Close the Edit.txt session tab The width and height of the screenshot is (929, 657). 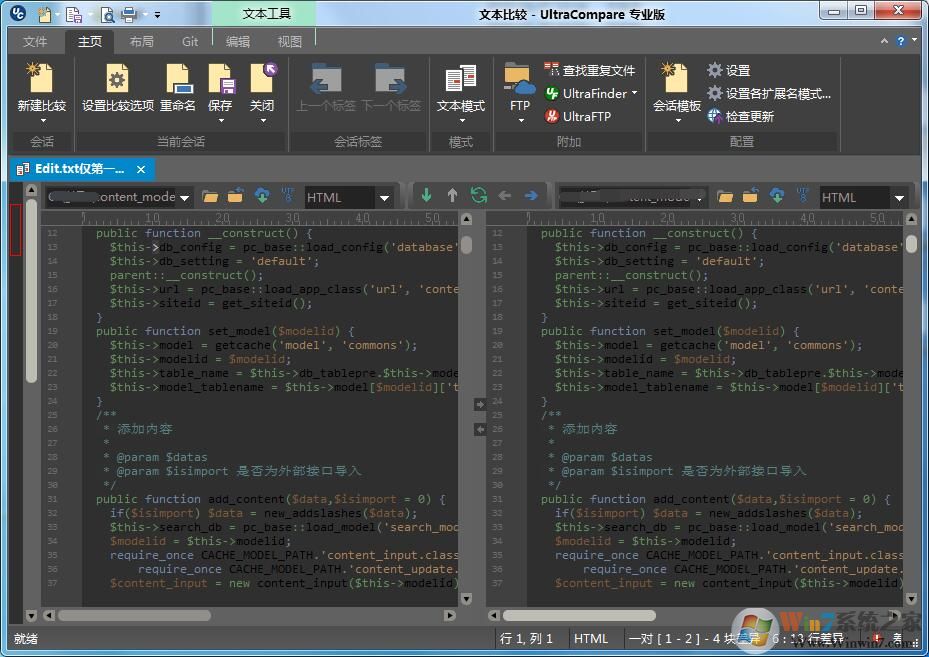coord(141,169)
